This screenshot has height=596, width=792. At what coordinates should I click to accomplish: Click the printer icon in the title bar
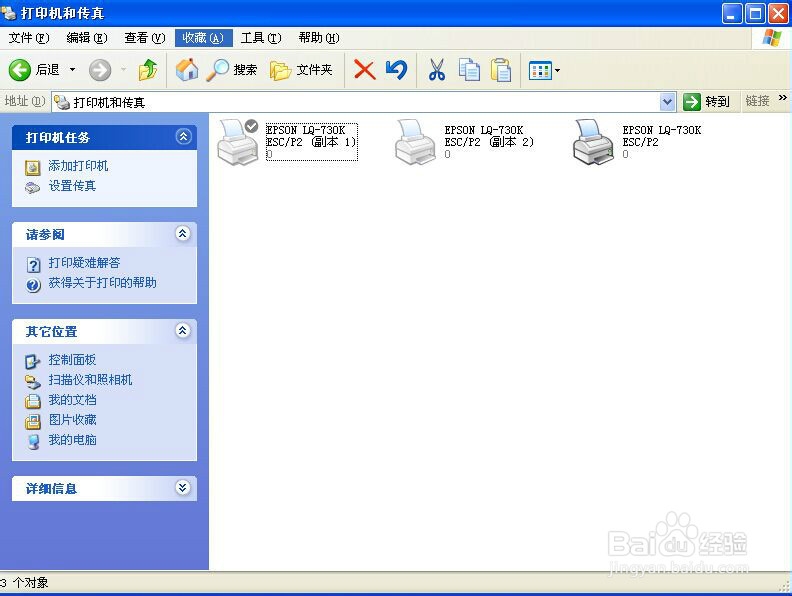point(9,12)
